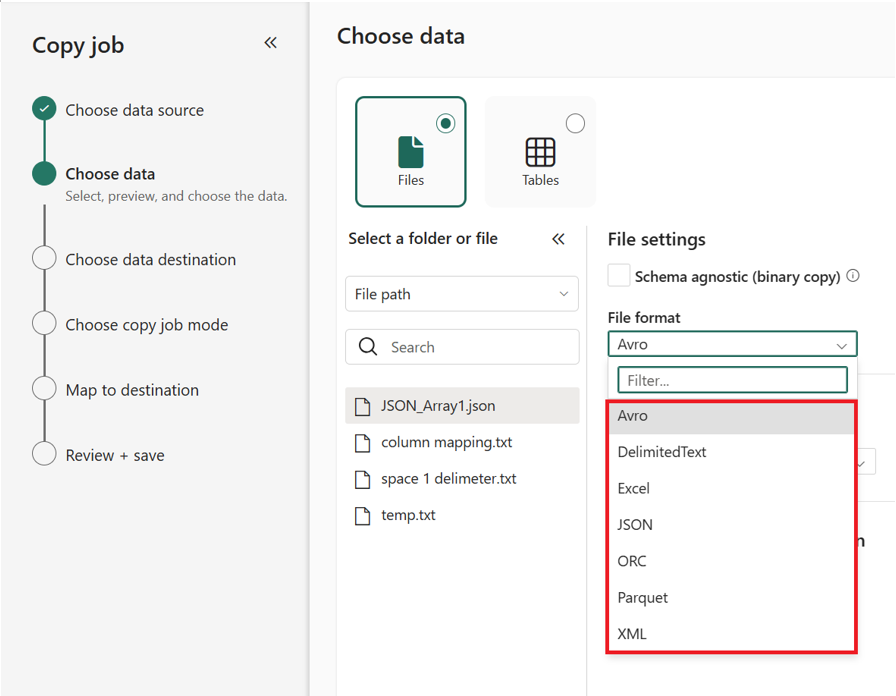
Task: Enable Schema agnostic binary copy
Action: click(x=618, y=276)
